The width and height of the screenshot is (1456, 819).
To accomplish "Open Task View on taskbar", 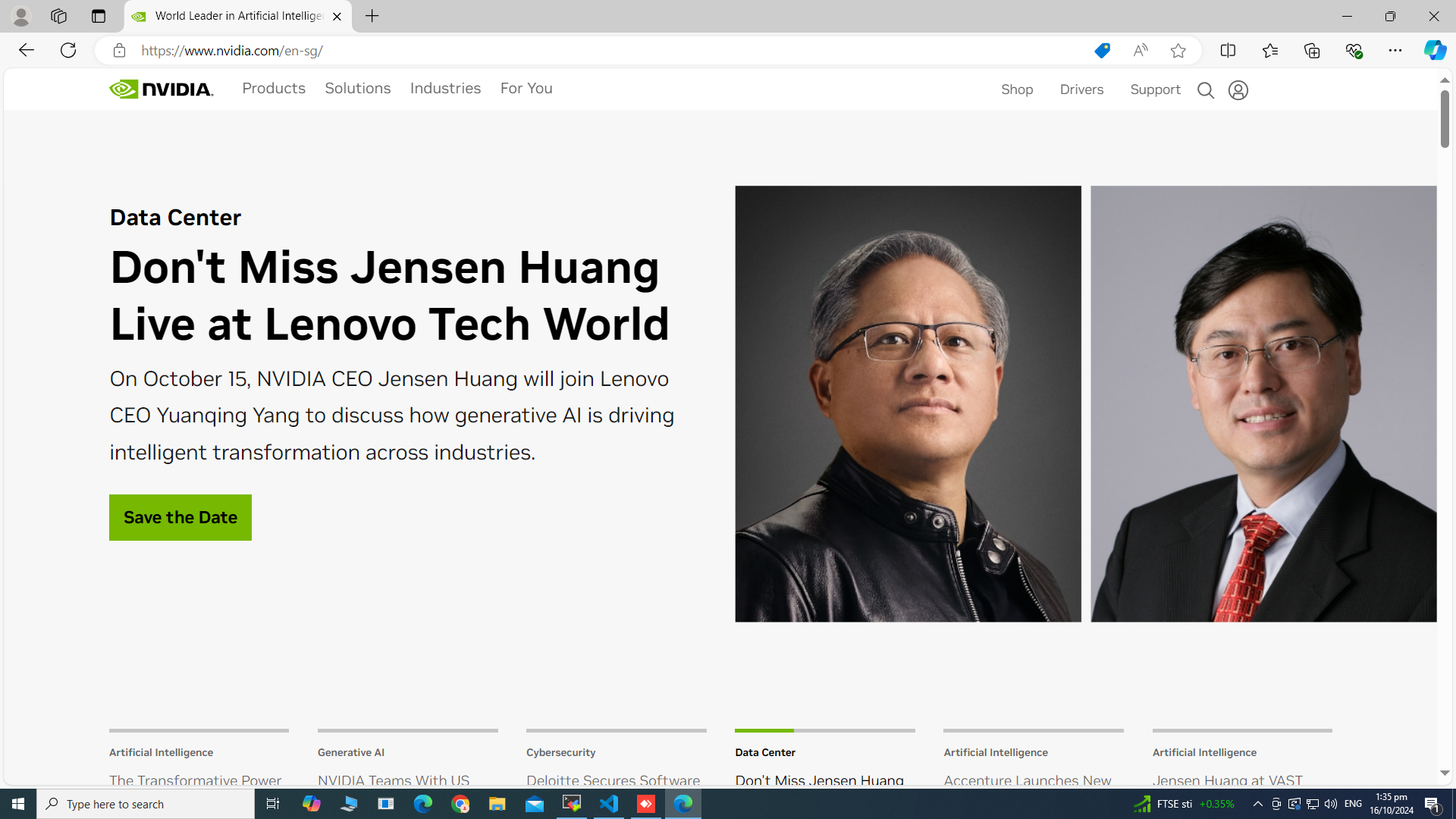I will pos(272,804).
